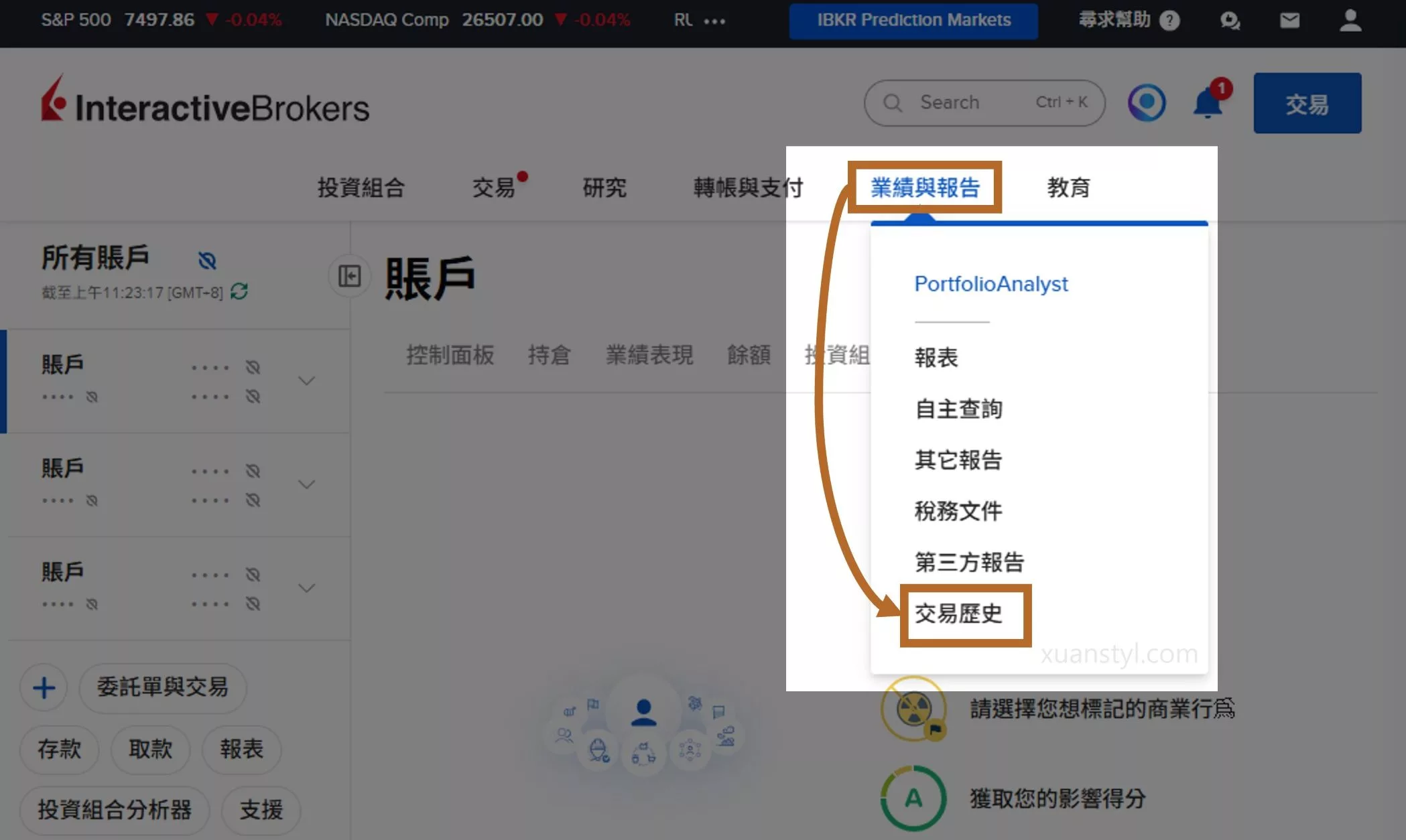
Task: Toggle privacy mode next to 所有賬戶
Action: [x=208, y=261]
